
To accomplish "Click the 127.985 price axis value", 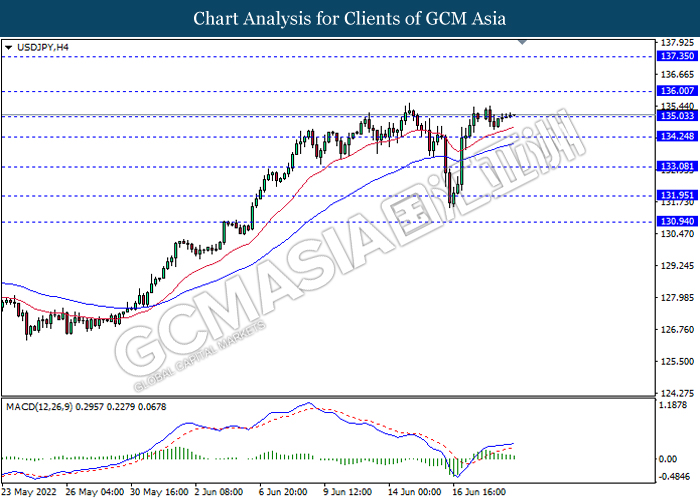I will click(x=677, y=298).
